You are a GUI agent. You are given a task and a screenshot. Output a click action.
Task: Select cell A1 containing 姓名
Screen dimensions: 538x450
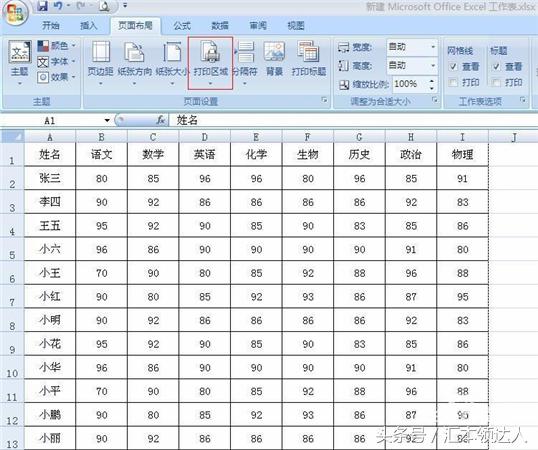[50, 154]
